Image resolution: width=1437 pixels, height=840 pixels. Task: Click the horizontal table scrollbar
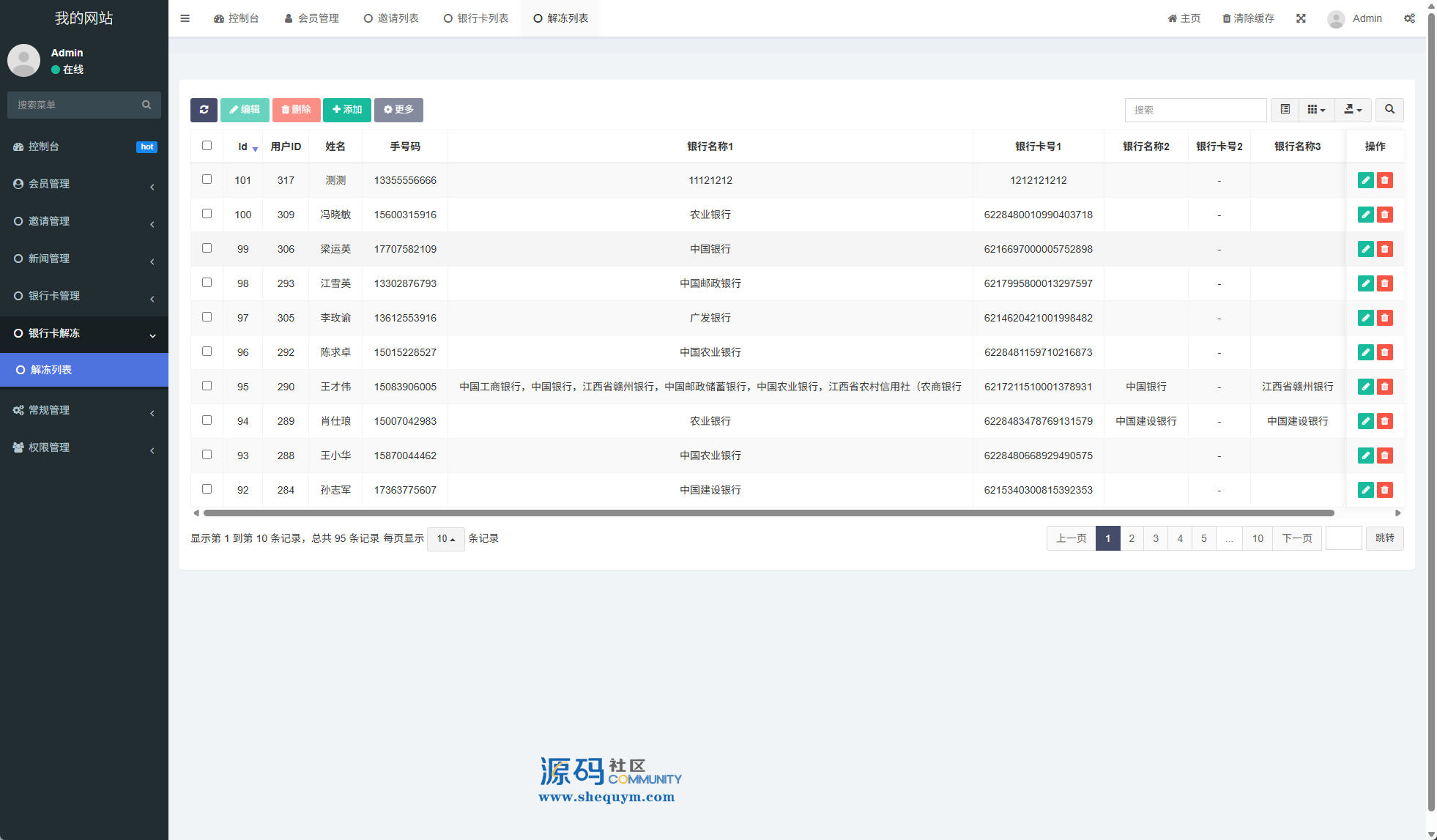(x=768, y=513)
